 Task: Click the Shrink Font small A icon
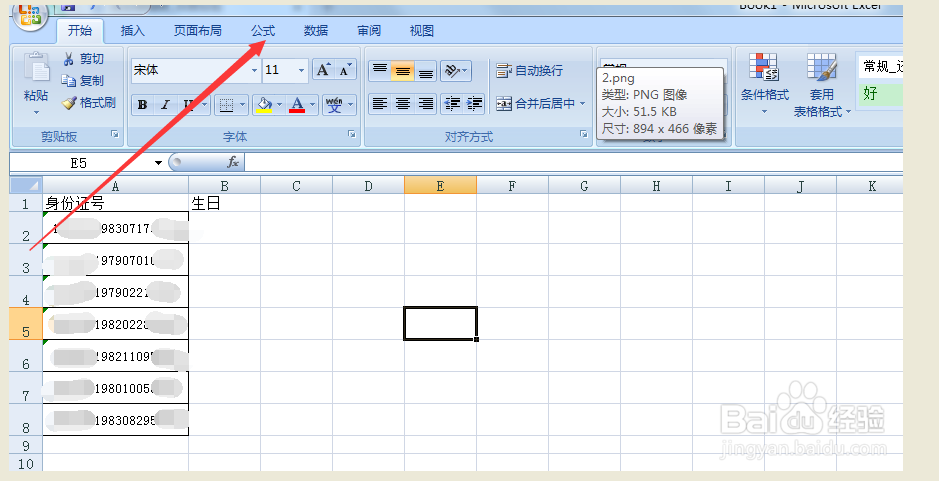[x=345, y=70]
